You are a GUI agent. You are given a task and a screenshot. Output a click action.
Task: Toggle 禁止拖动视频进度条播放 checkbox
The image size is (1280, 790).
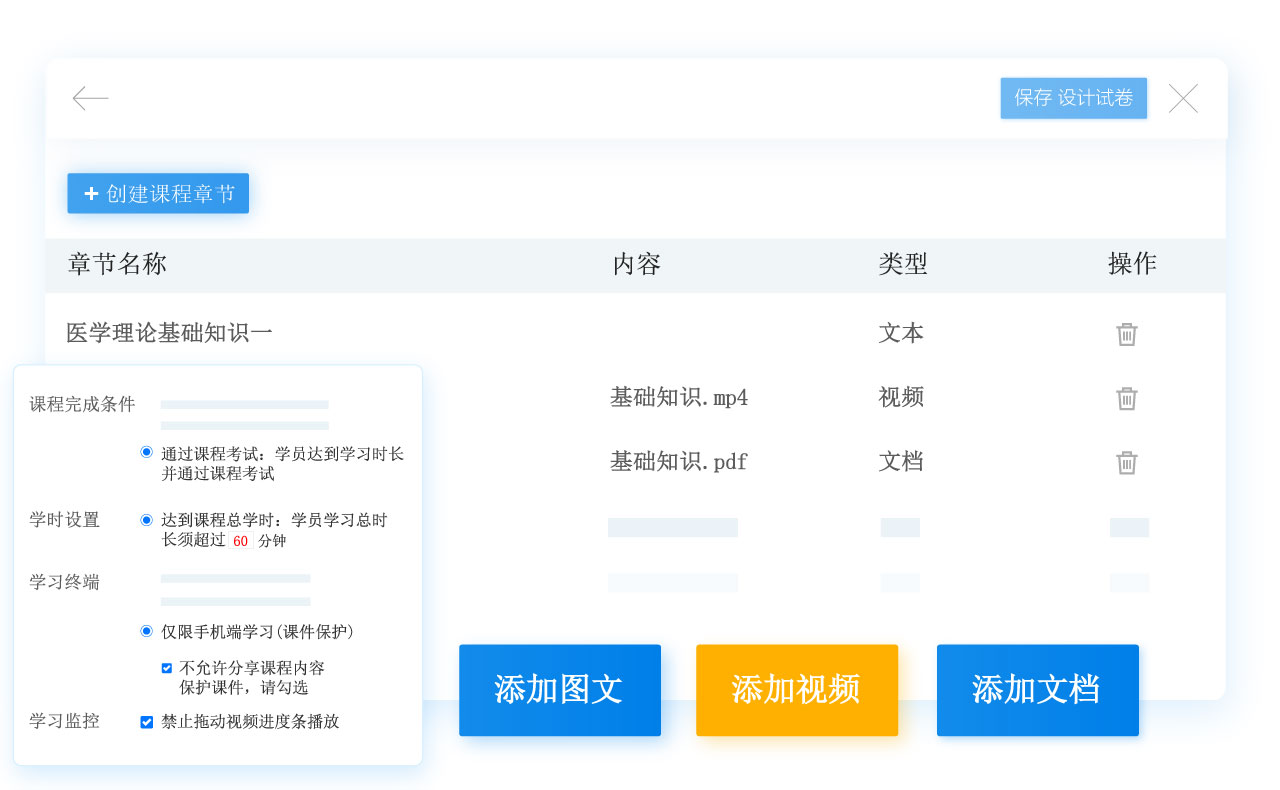[147, 722]
